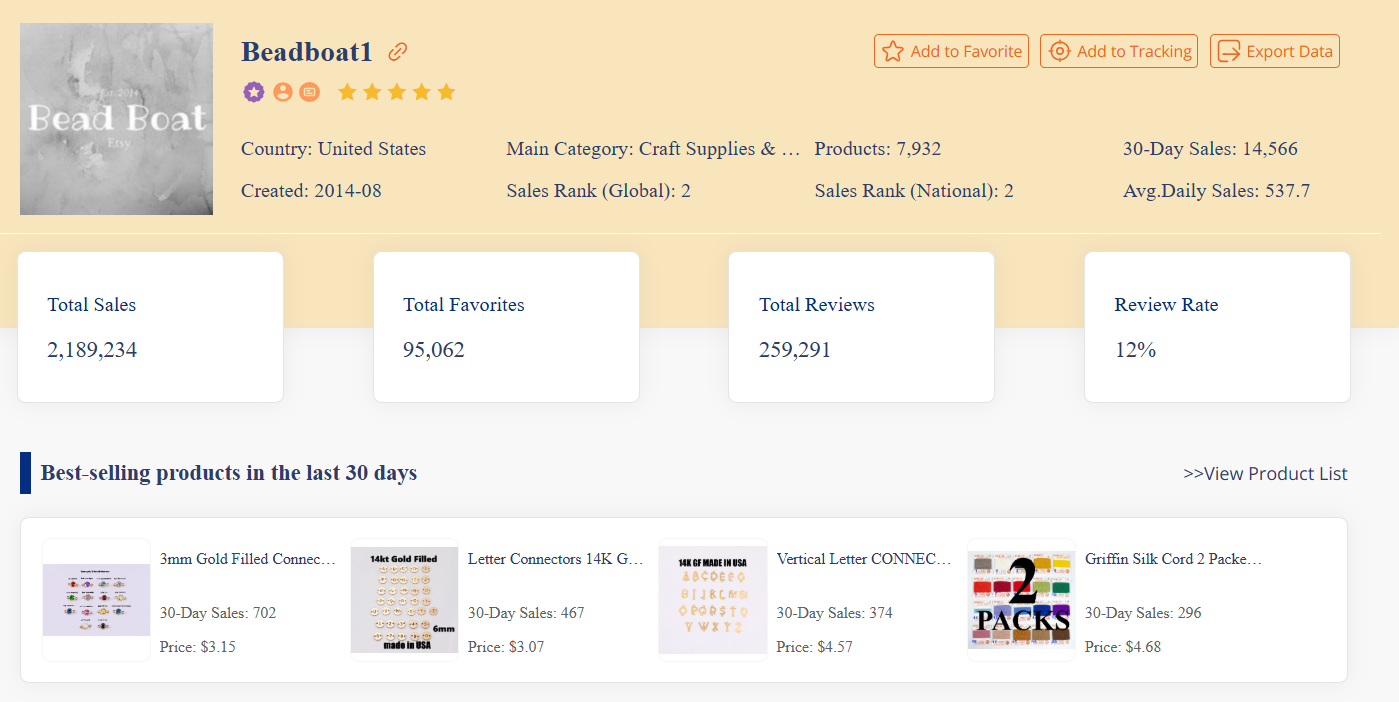
Task: Export the shop data
Action: pos(1274,50)
